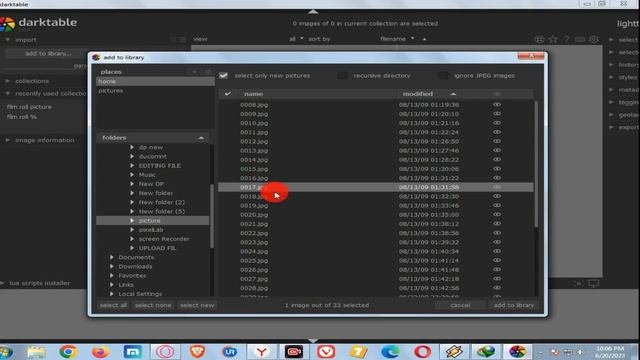Open darktable preferences gear icon
Viewport: 640px width, 360px height.
tap(593, 39)
